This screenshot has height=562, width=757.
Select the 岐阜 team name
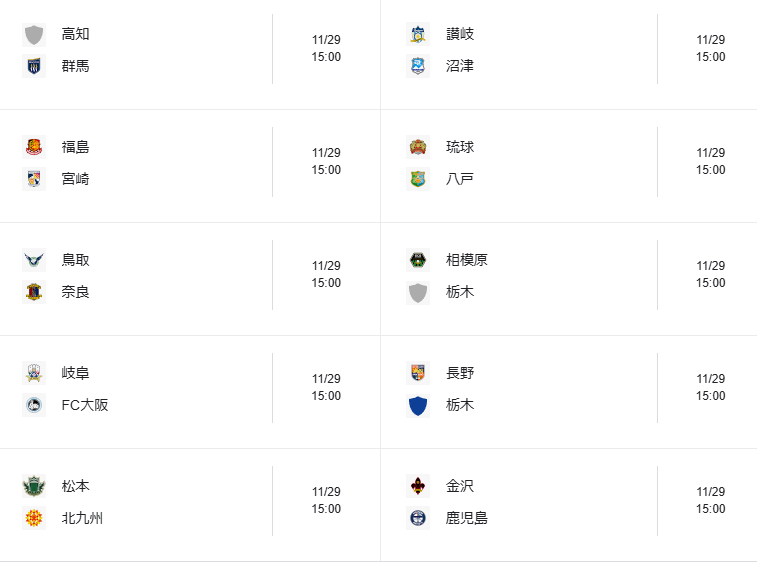(75, 373)
